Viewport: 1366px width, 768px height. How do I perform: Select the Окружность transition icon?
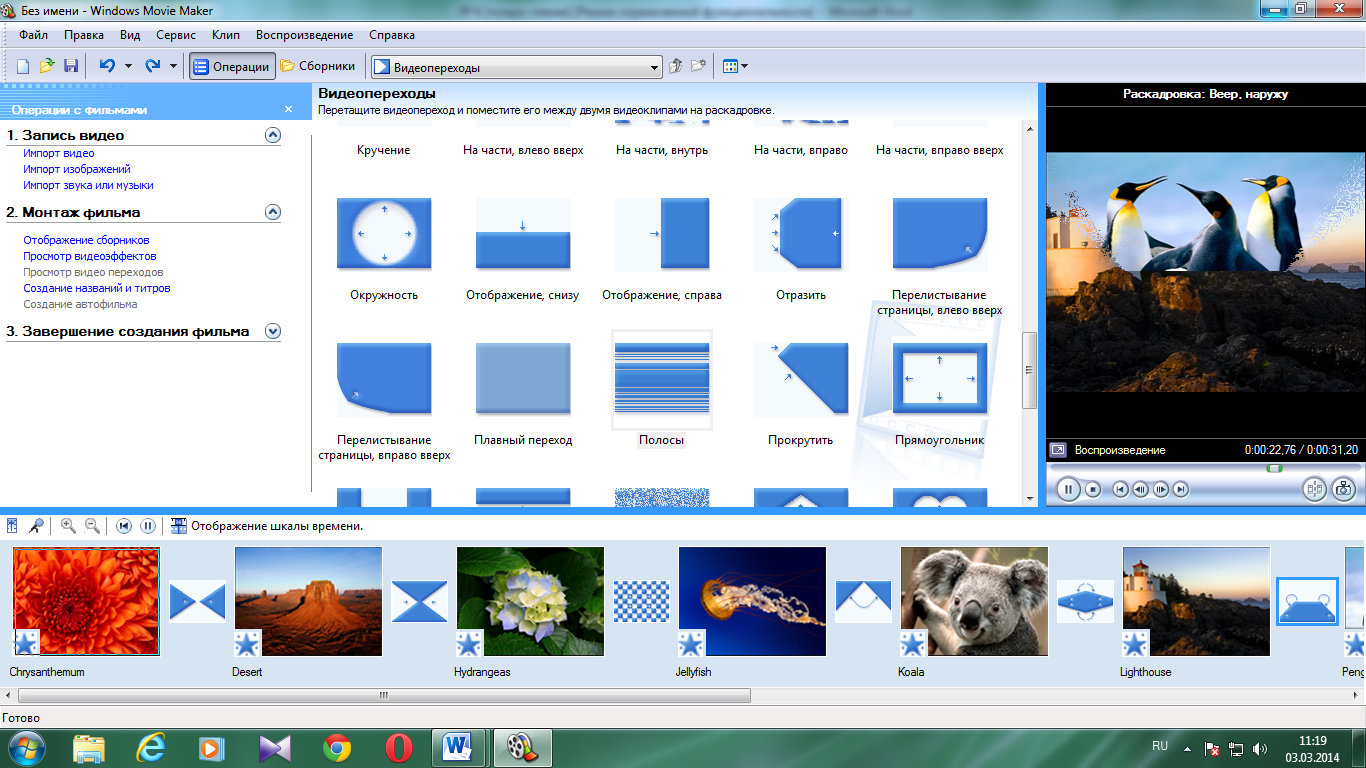click(384, 233)
